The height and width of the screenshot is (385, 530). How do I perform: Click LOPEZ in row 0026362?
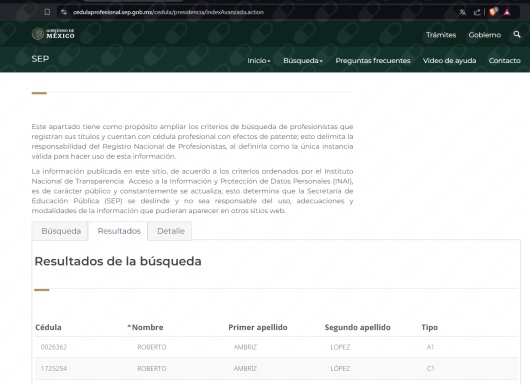click(340, 347)
